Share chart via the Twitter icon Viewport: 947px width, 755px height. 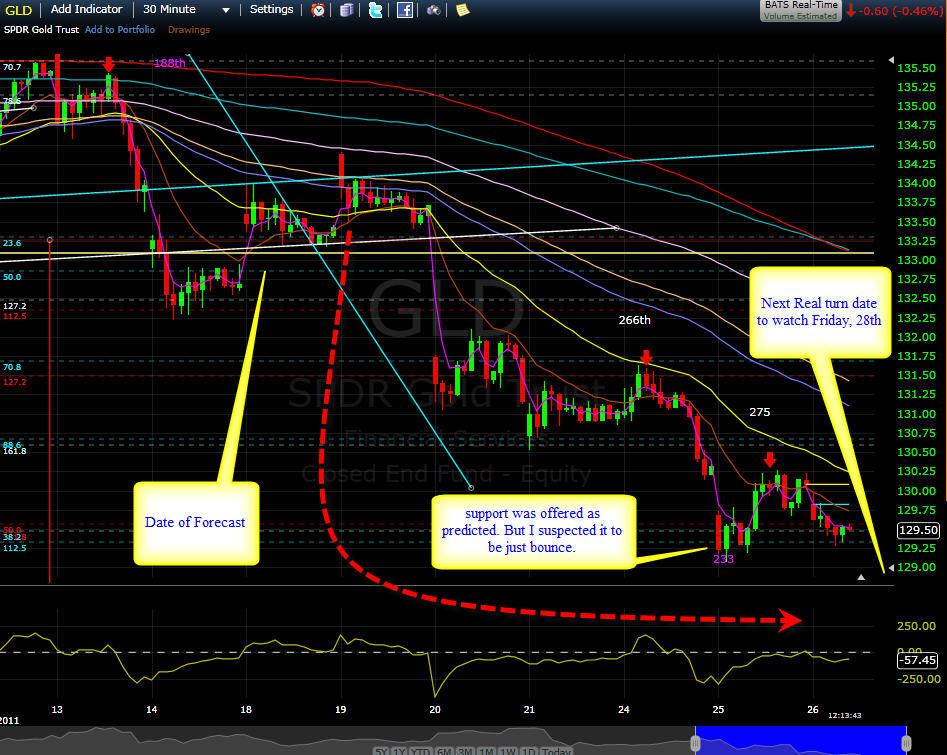pyautogui.click(x=376, y=10)
